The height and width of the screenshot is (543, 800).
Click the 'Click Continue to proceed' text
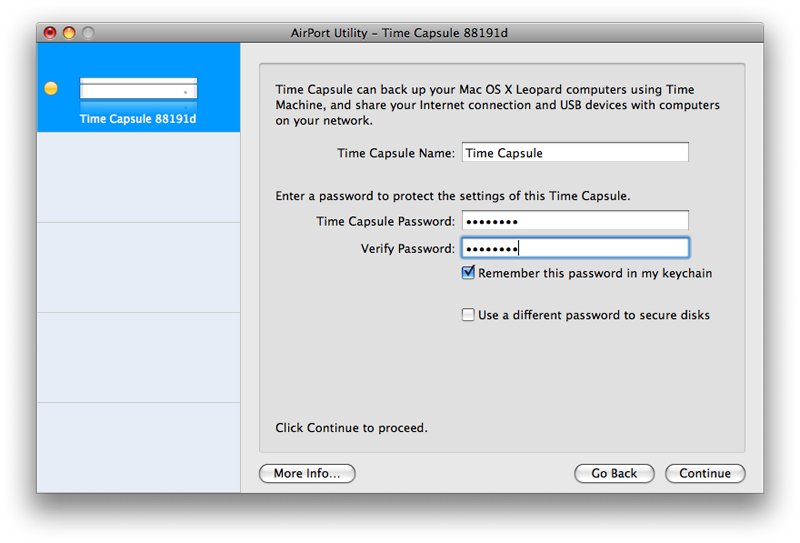click(x=352, y=428)
